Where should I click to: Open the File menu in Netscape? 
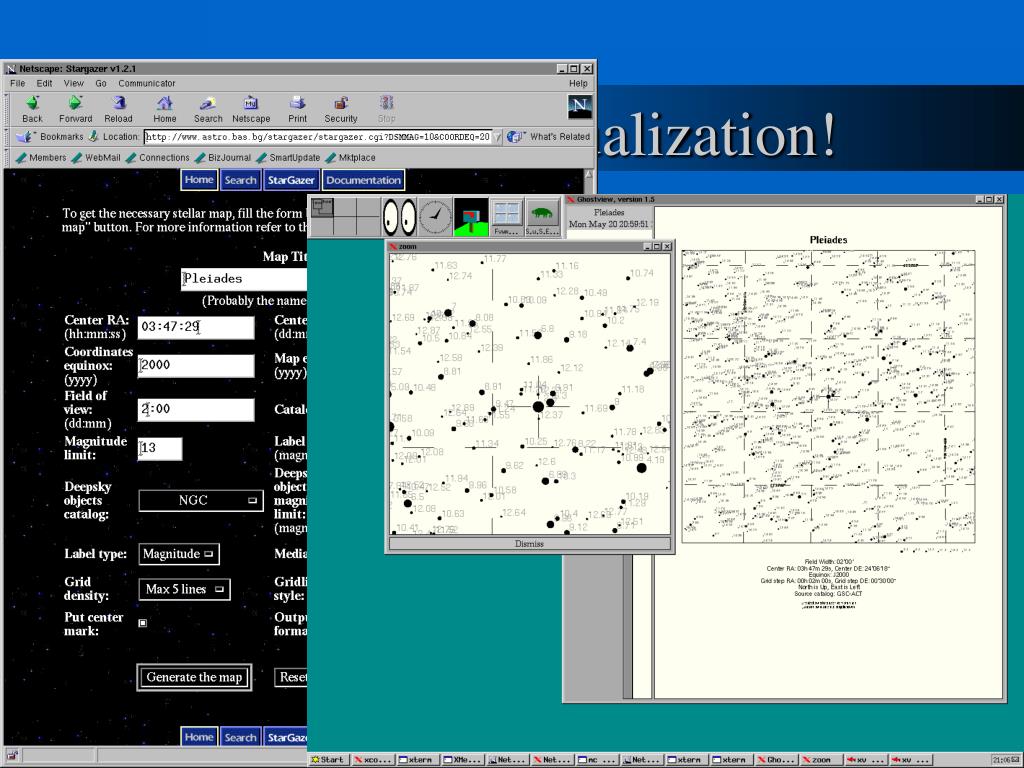(18, 83)
